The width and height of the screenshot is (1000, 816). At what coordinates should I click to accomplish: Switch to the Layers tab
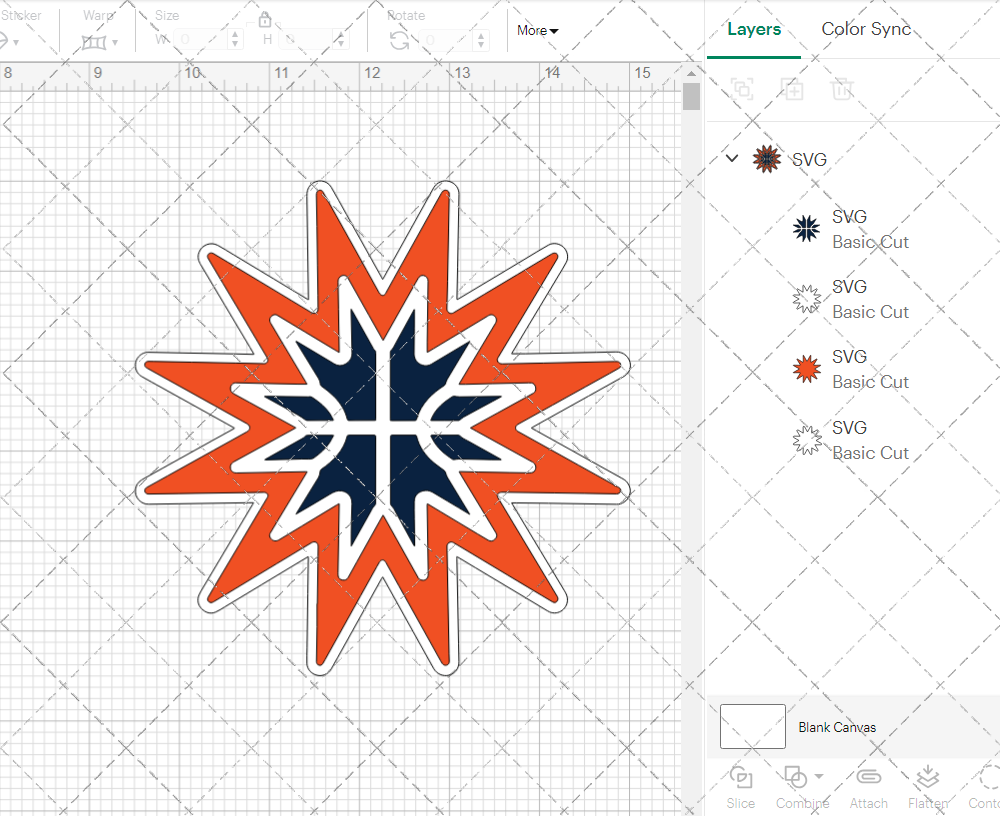point(754,29)
